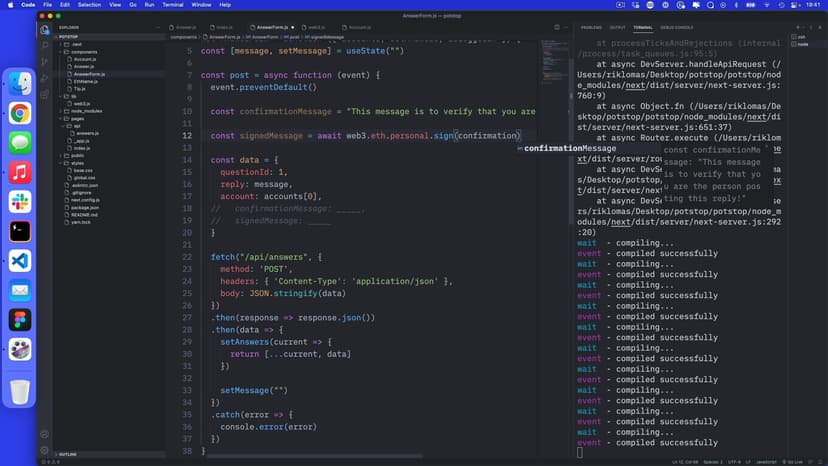The width and height of the screenshot is (828, 466).
Task: Expand the Outline section
Action: pos(70,454)
